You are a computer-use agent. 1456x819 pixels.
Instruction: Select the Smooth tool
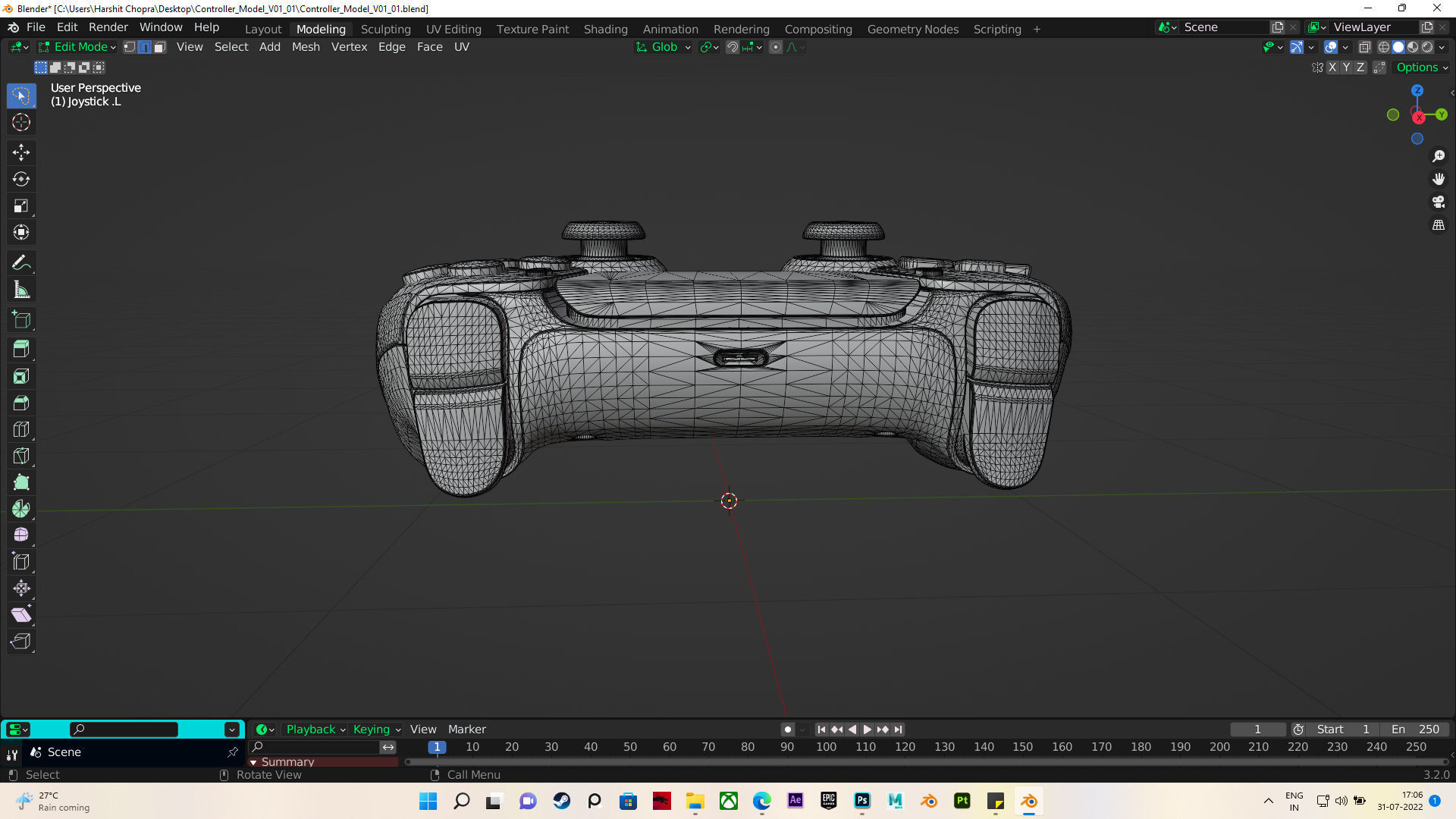pyautogui.click(x=21, y=535)
